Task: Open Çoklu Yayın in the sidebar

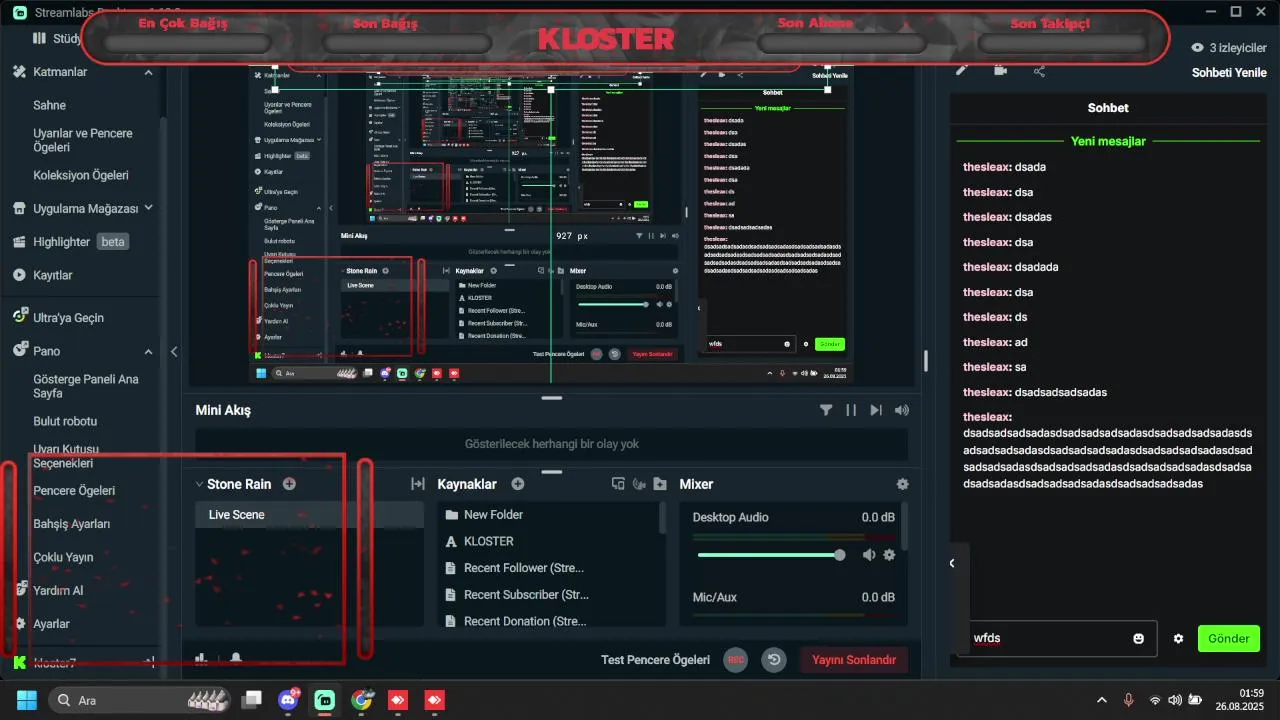Action: [x=63, y=557]
